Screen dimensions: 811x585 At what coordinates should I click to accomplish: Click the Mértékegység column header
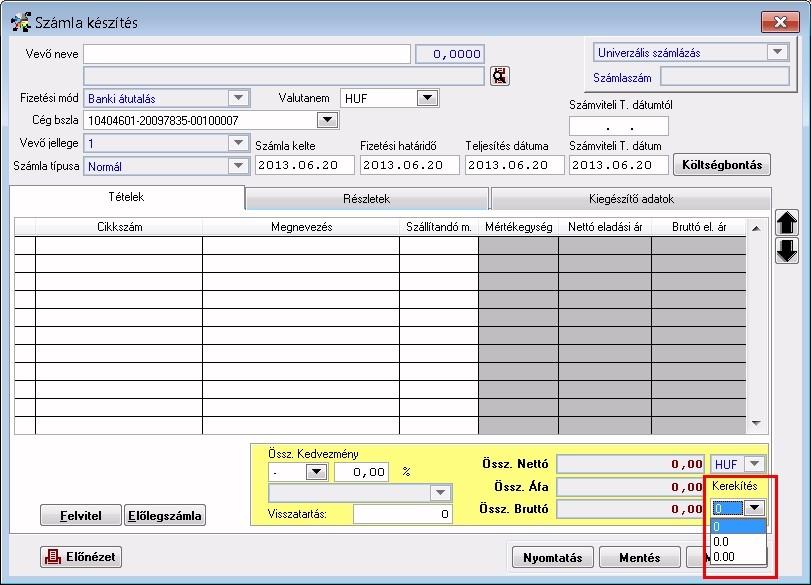click(x=518, y=227)
